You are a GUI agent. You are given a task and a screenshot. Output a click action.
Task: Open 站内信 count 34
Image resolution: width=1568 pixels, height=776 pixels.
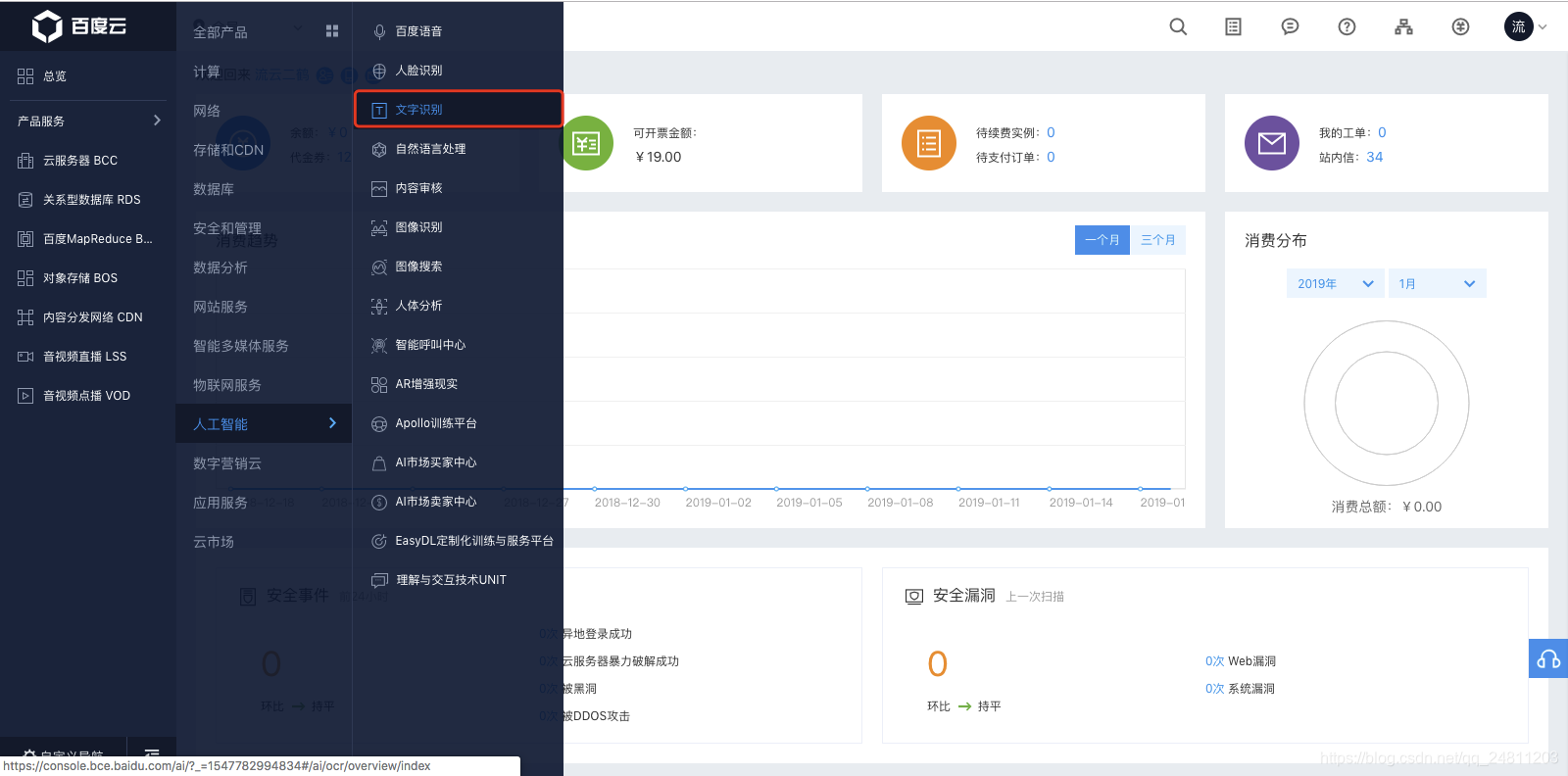1374,157
